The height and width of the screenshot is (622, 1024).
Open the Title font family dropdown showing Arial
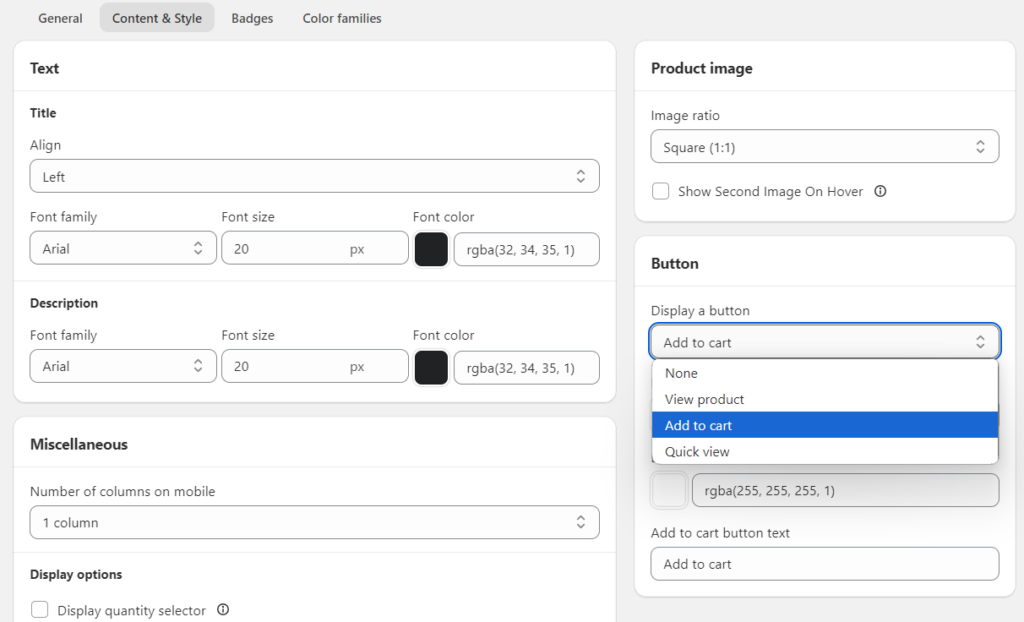click(122, 248)
